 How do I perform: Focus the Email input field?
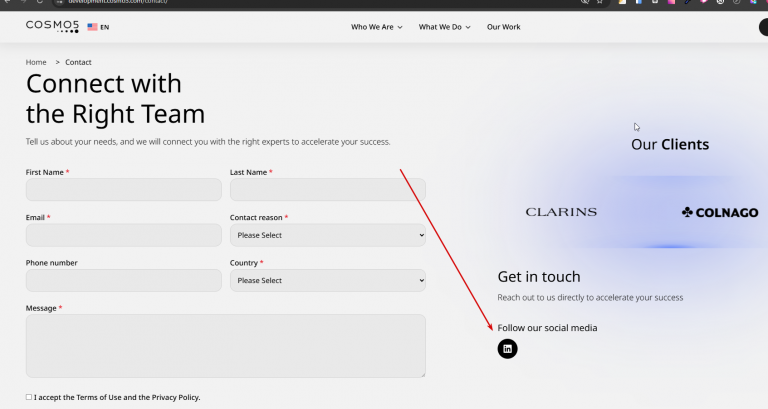(123, 235)
